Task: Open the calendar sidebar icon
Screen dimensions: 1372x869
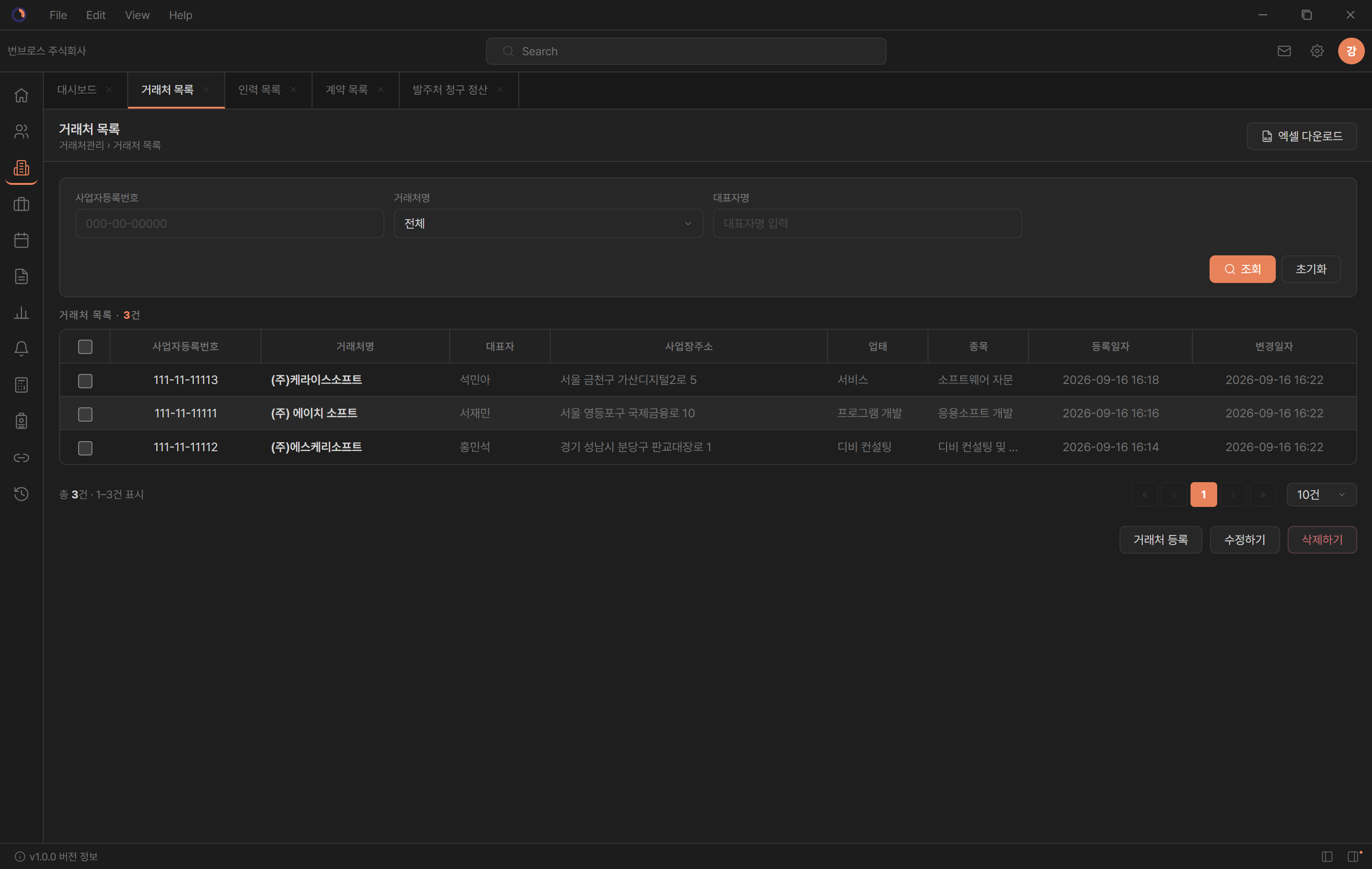Action: pos(21,240)
